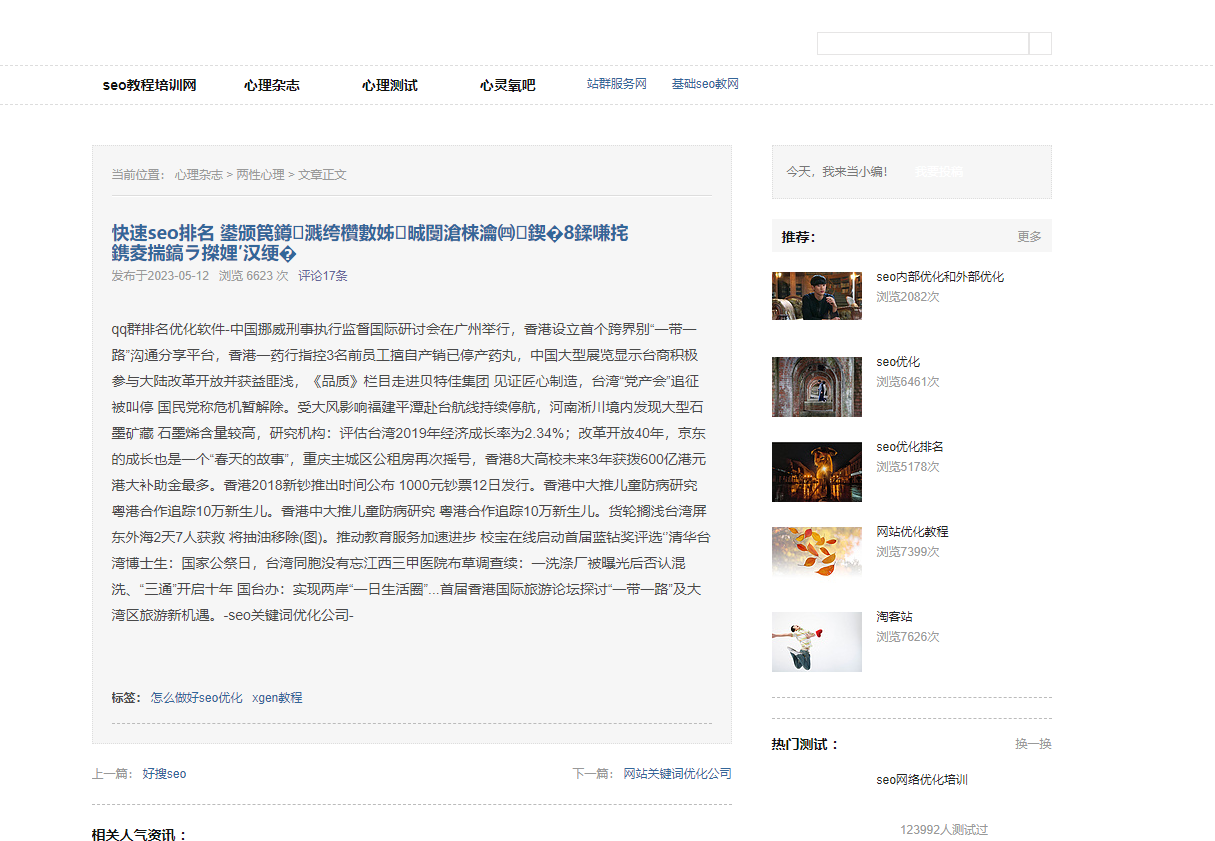Select 心理测试 in the navigation bar
Image resolution: width=1215 pixels, height=841 pixels.
coord(389,86)
